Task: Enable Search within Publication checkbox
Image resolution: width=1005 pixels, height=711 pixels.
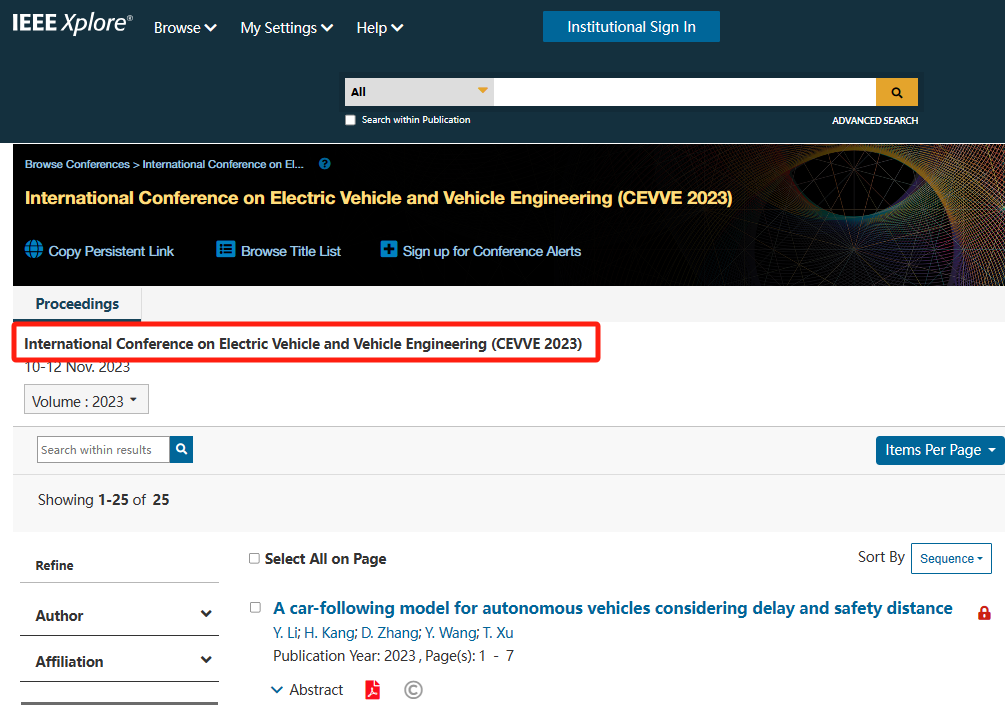Action: 350,120
